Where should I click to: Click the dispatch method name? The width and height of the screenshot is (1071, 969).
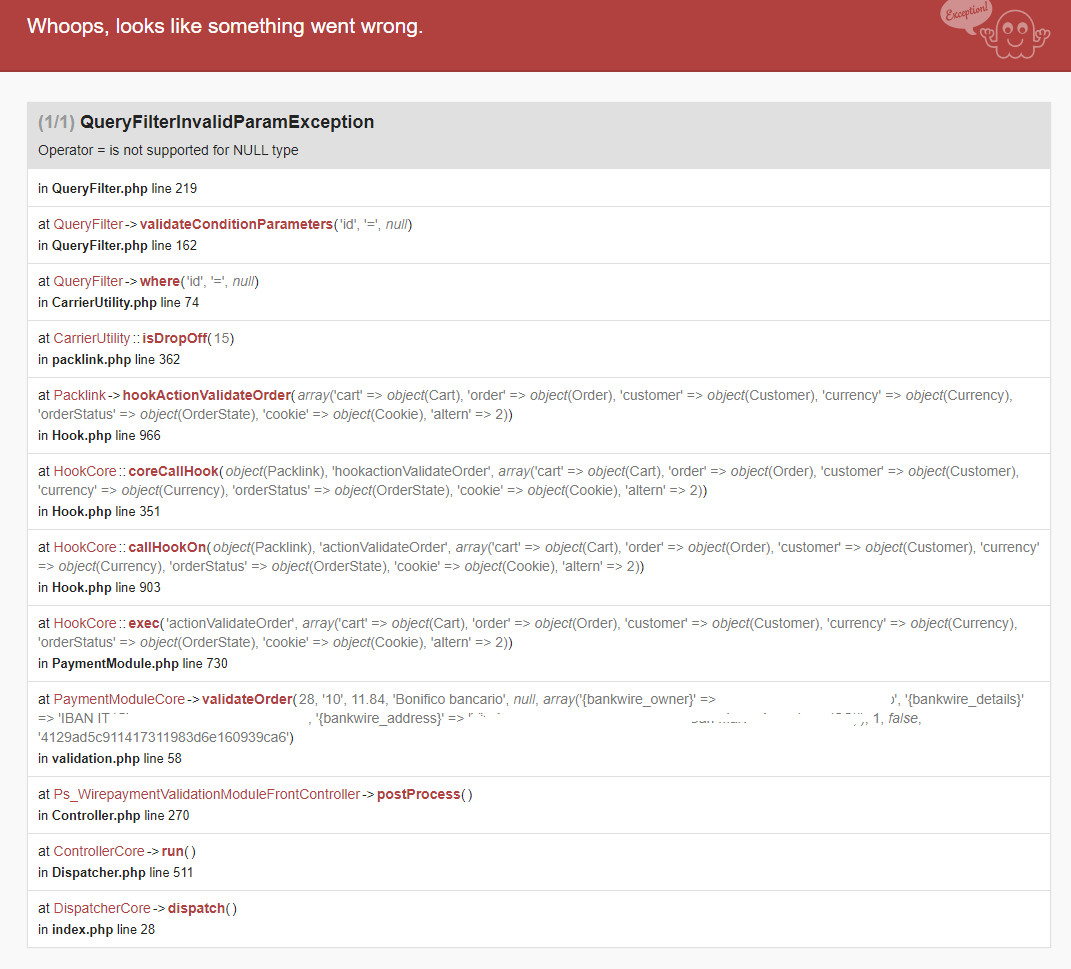pos(196,908)
